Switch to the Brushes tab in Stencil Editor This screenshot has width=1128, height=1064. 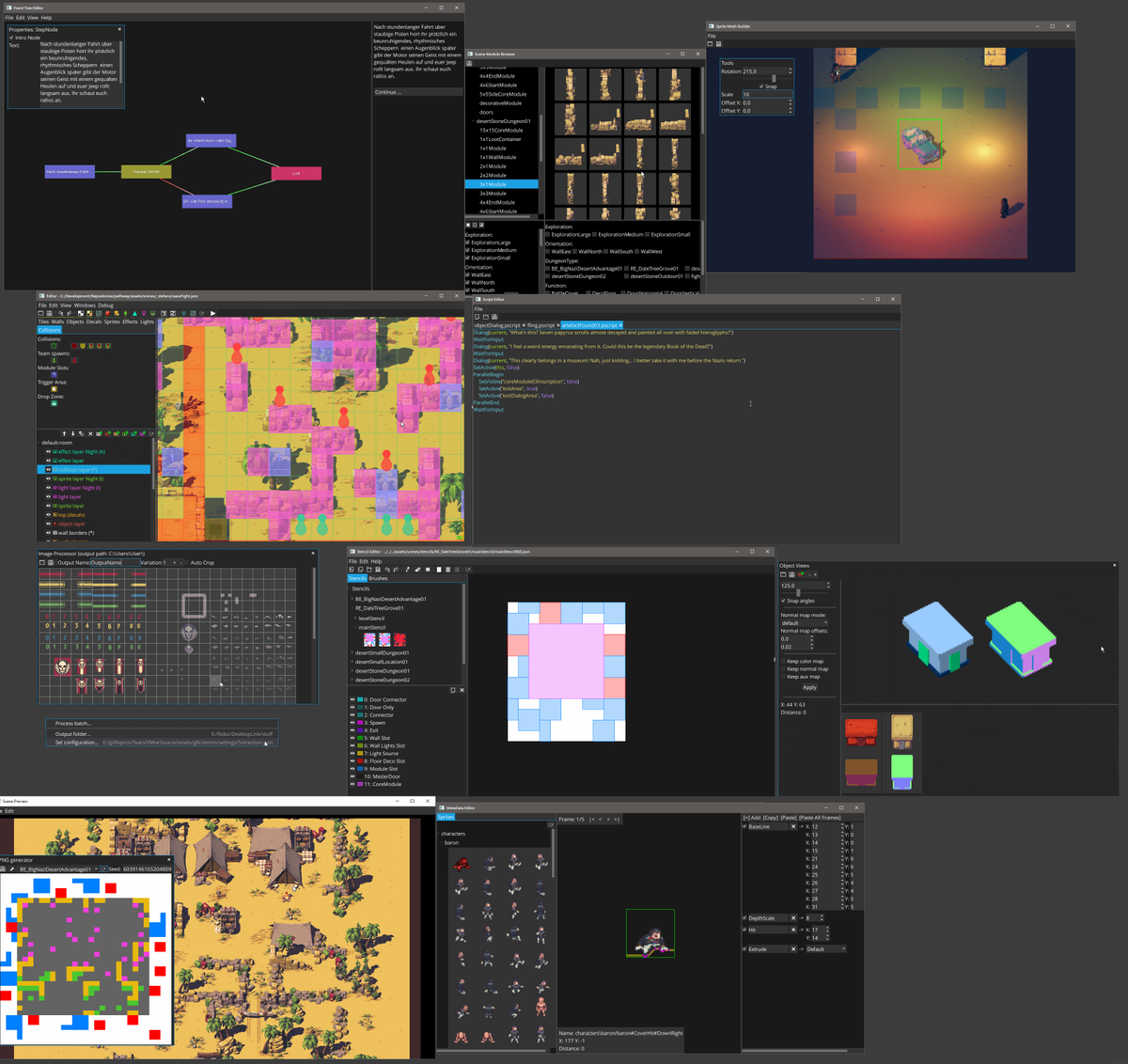(x=378, y=578)
